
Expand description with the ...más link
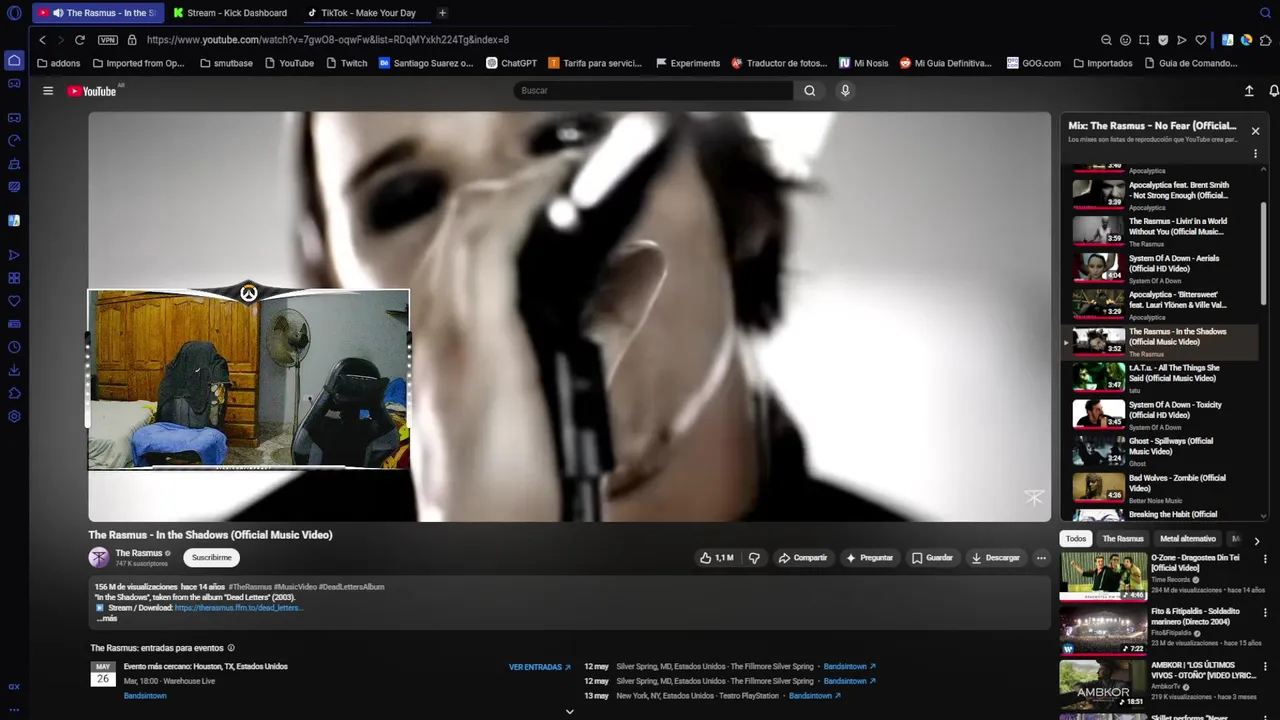point(107,619)
